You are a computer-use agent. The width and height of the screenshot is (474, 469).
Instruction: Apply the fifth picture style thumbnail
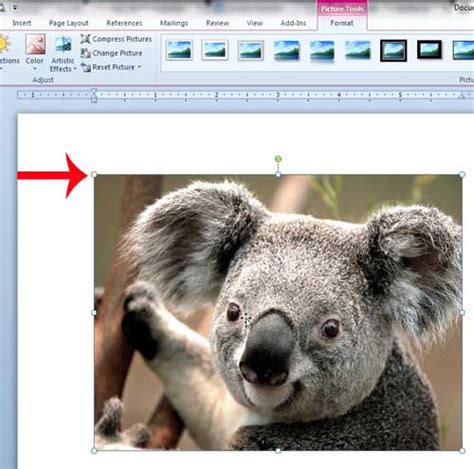pyautogui.click(x=322, y=51)
